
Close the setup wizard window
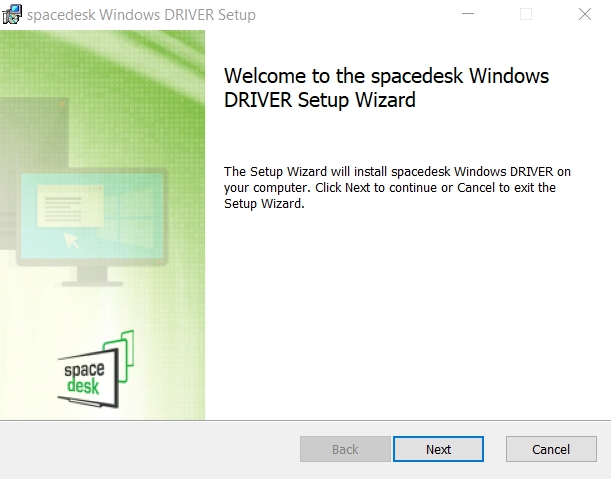(x=585, y=14)
